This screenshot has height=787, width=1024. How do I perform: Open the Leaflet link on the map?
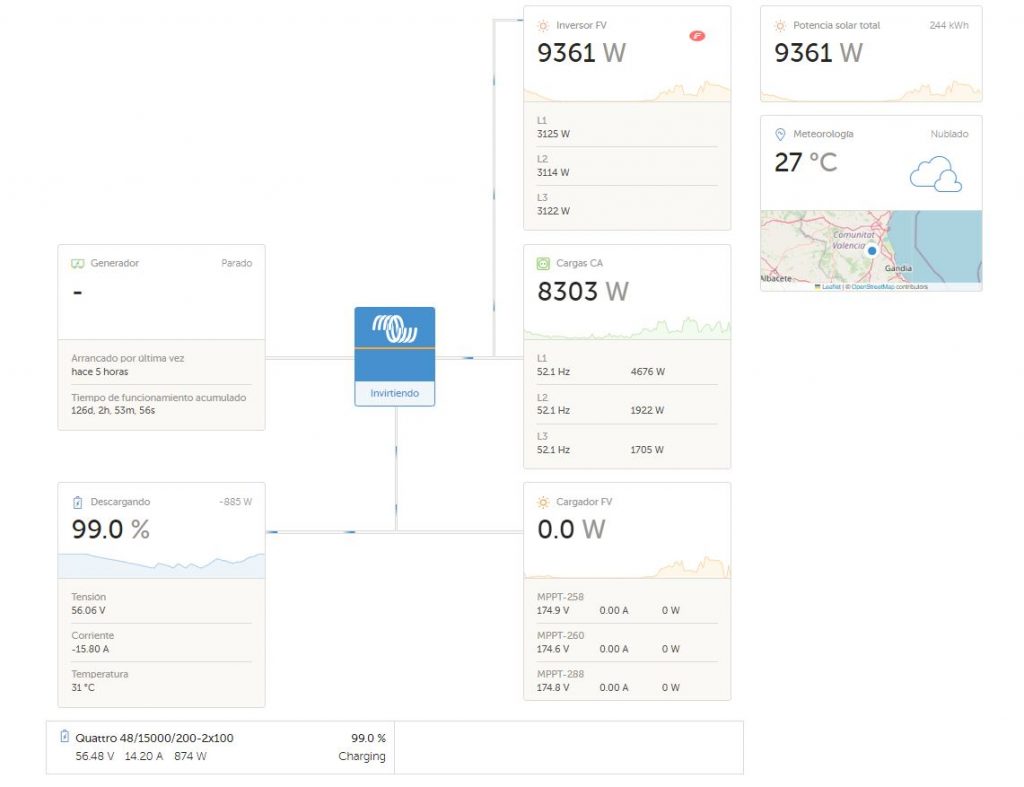point(830,287)
